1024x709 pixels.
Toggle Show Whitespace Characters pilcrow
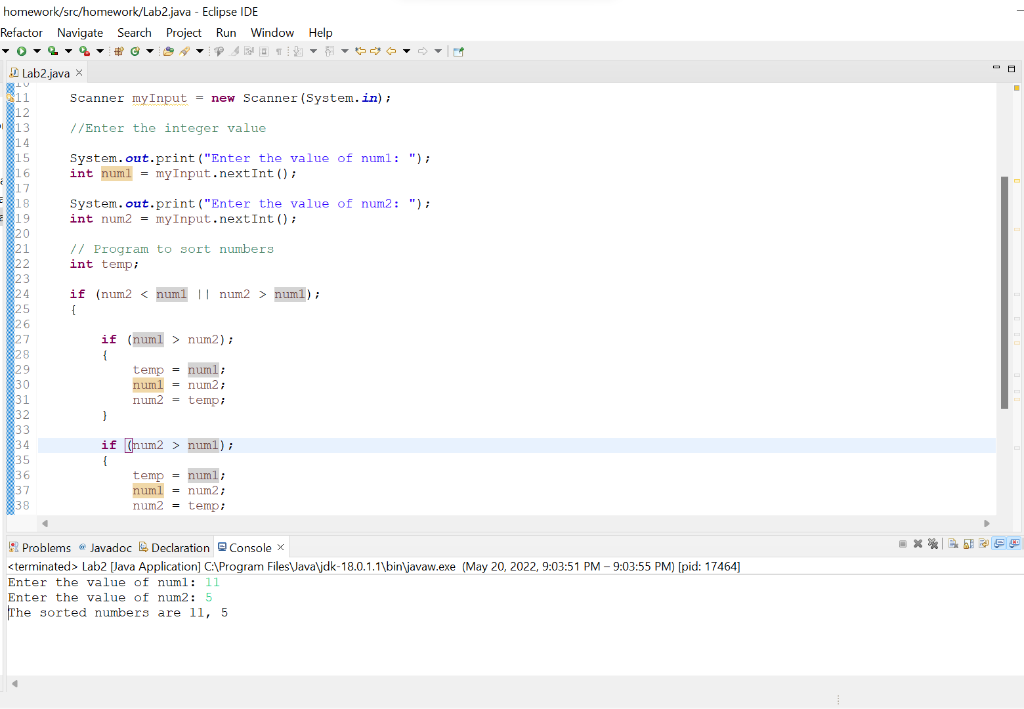pos(279,51)
